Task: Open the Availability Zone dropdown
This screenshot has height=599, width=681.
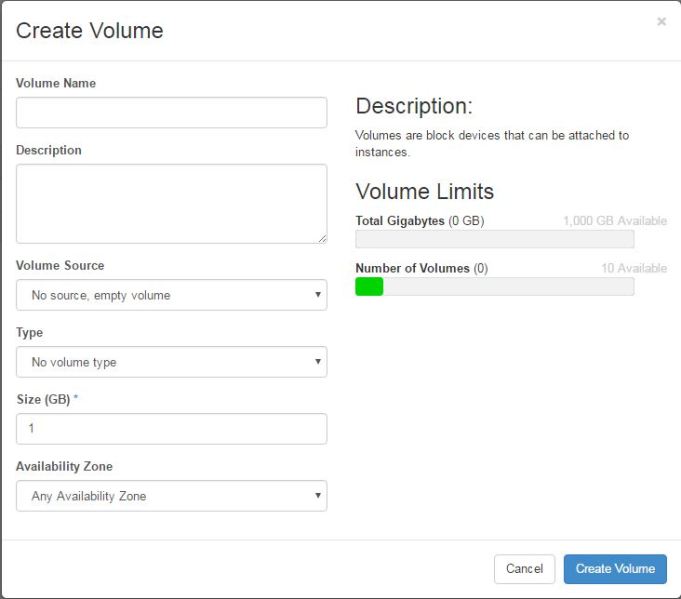Action: click(x=171, y=496)
